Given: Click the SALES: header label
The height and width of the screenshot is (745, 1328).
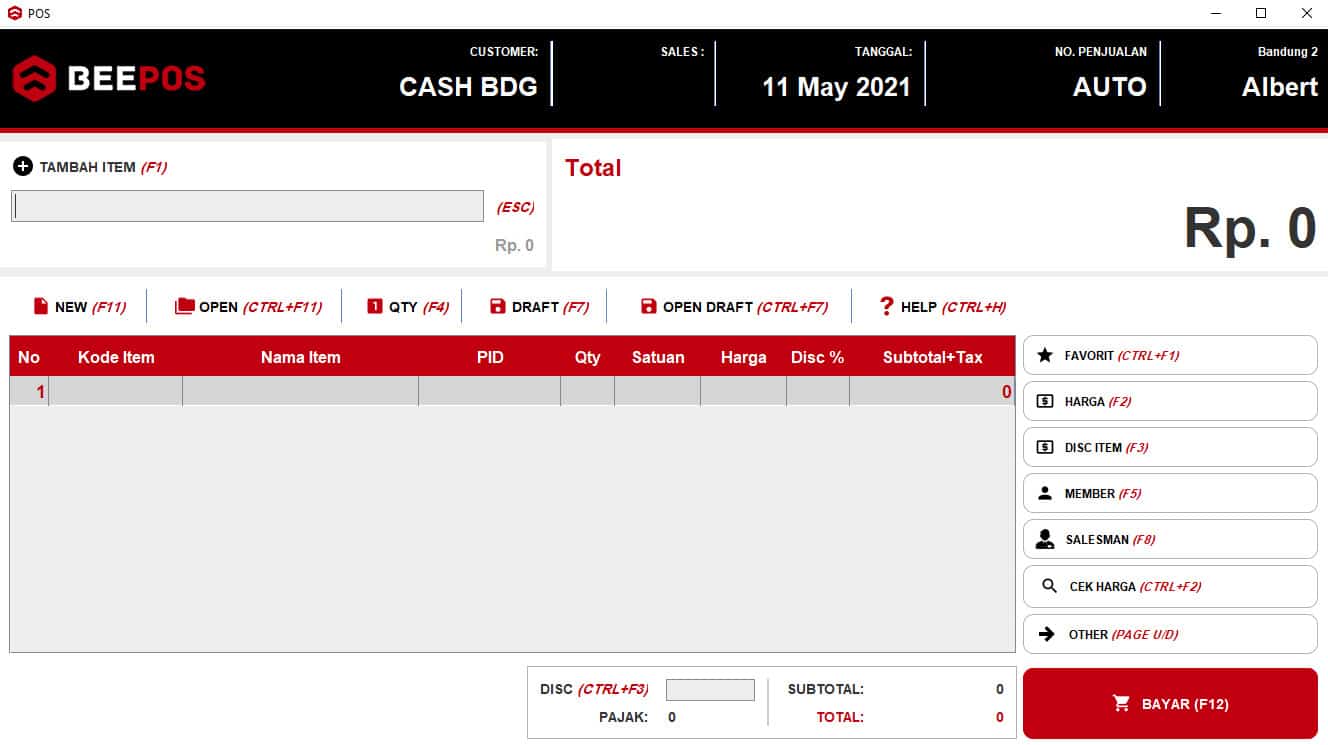Looking at the screenshot, I should click(x=682, y=52).
